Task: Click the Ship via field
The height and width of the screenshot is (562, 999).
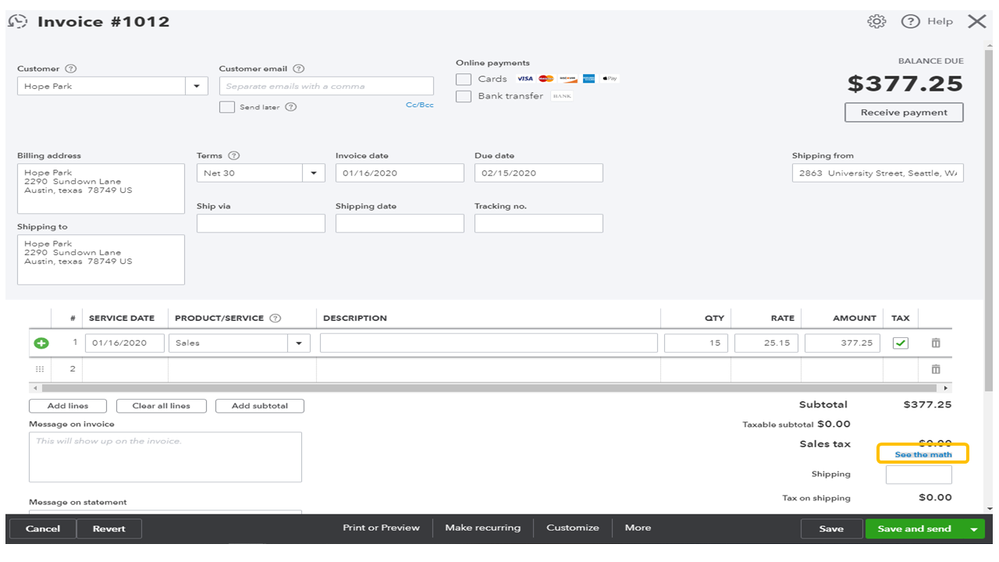Action: click(261, 224)
